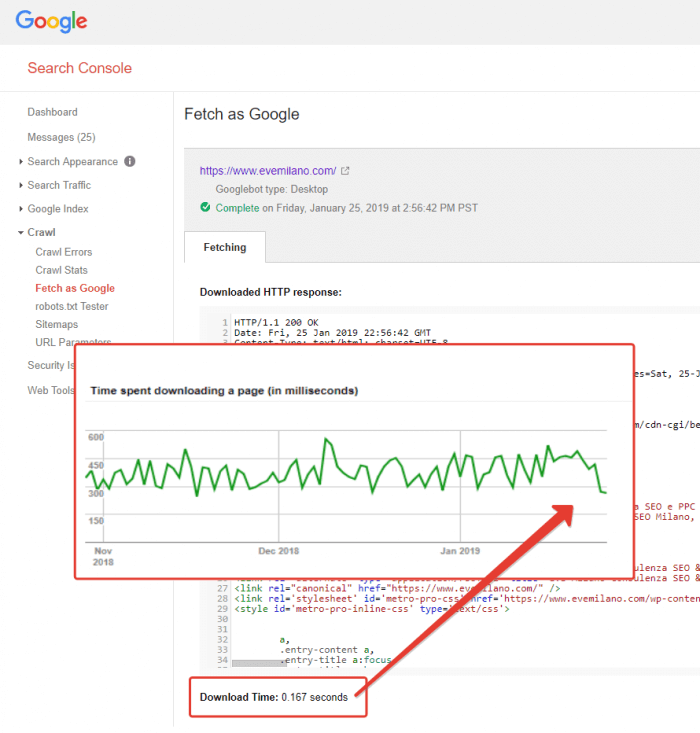Click the Search Appearance info icon
The height and width of the screenshot is (733, 700).
130,161
